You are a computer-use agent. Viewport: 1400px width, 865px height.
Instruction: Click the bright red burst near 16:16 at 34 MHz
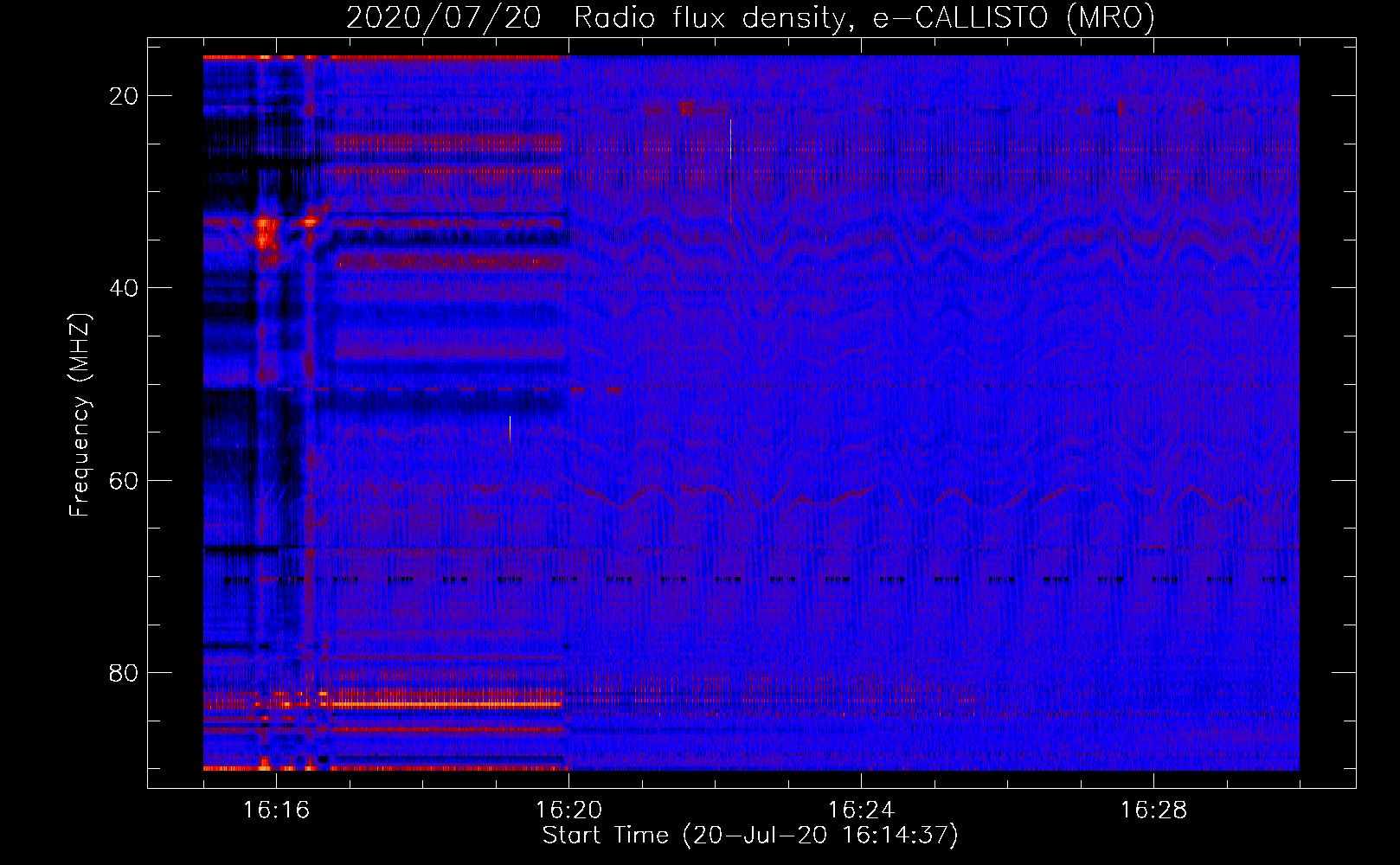(x=265, y=234)
